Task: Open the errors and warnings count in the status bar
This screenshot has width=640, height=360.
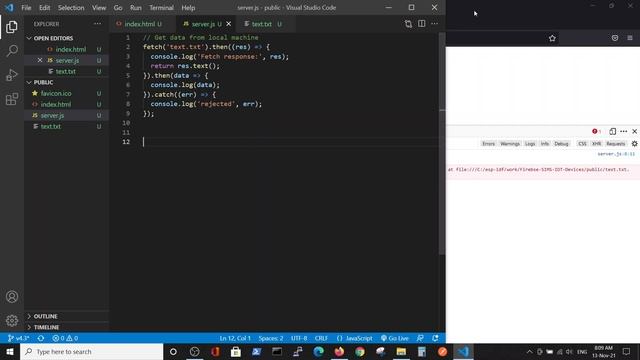Action: point(65,338)
